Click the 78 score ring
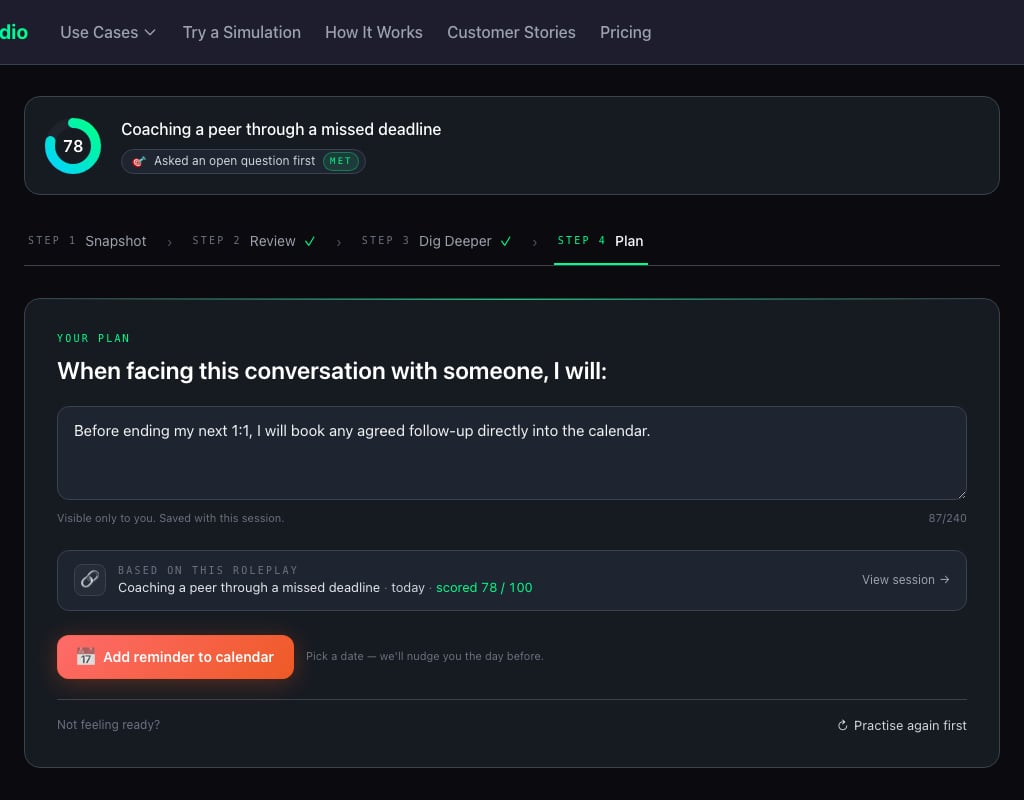Image resolution: width=1024 pixels, height=800 pixels. pos(72,146)
